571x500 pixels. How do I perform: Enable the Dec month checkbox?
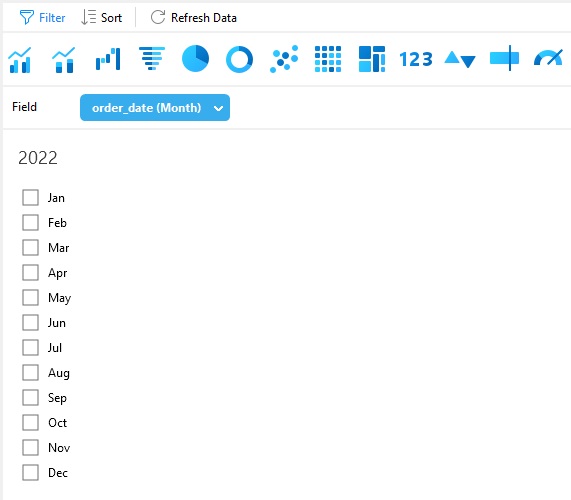click(30, 472)
